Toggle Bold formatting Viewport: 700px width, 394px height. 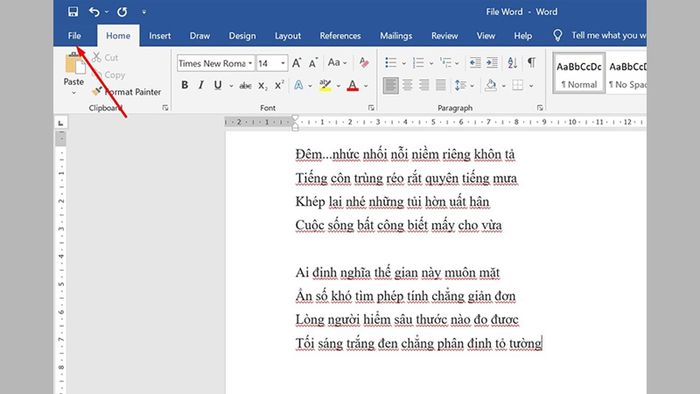[184, 85]
